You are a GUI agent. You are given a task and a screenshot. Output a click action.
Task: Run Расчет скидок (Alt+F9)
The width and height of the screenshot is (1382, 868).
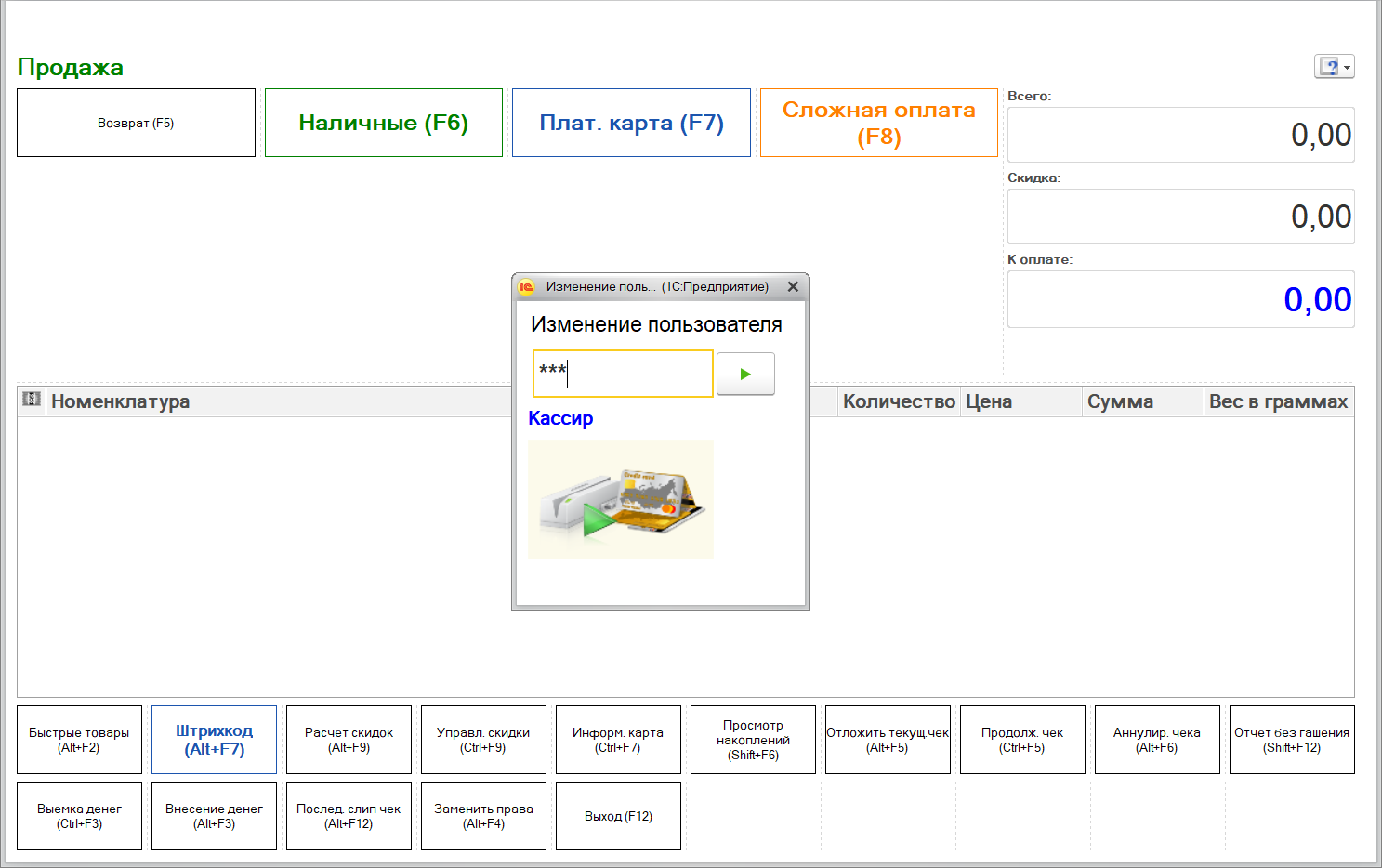tap(349, 740)
